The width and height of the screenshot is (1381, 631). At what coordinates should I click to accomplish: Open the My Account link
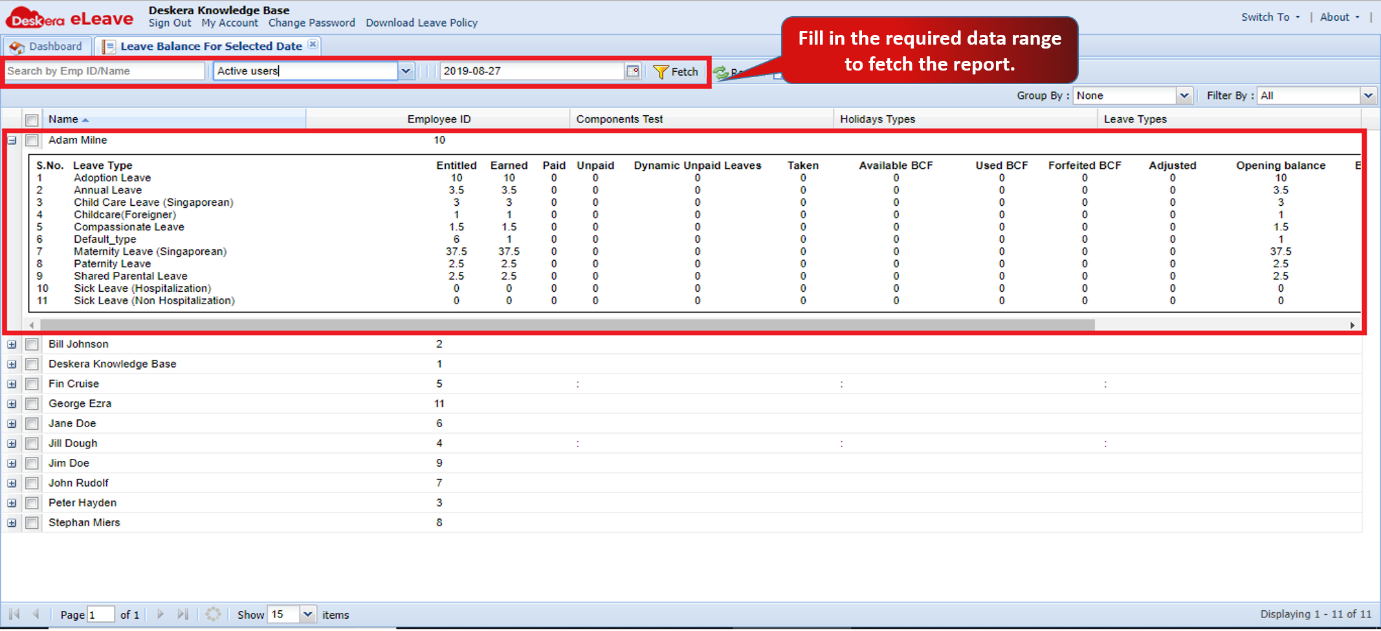(x=229, y=23)
